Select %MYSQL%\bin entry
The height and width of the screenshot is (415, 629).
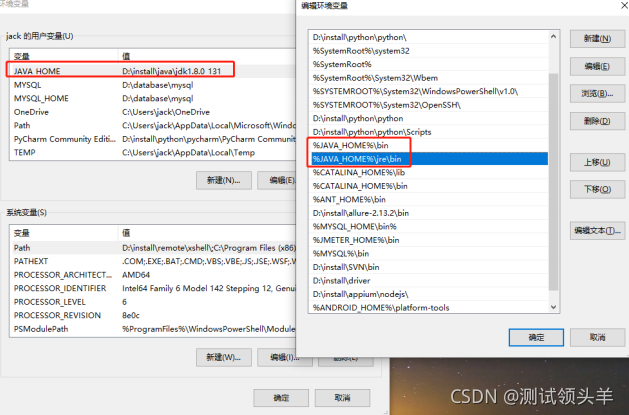point(430,253)
